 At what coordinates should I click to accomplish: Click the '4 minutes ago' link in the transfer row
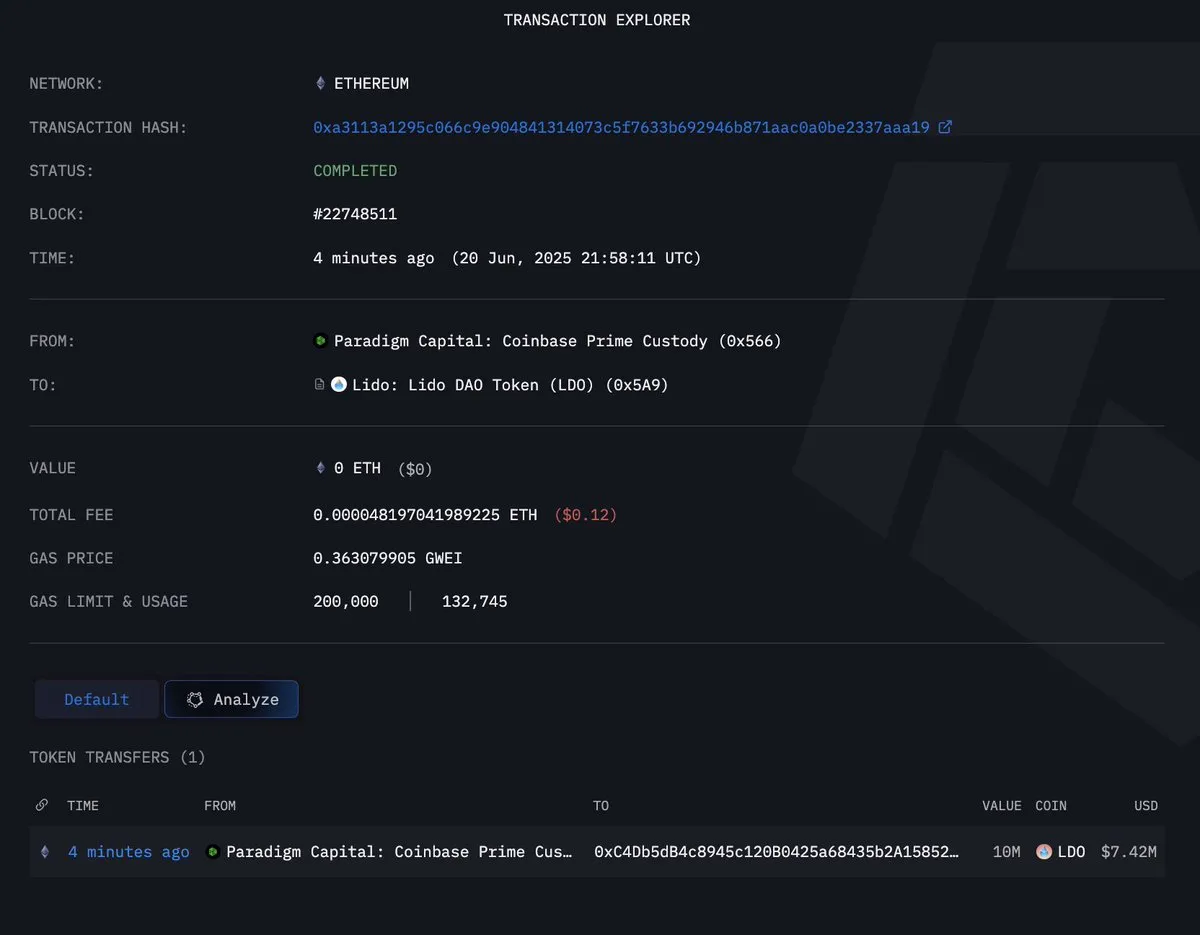[128, 852]
